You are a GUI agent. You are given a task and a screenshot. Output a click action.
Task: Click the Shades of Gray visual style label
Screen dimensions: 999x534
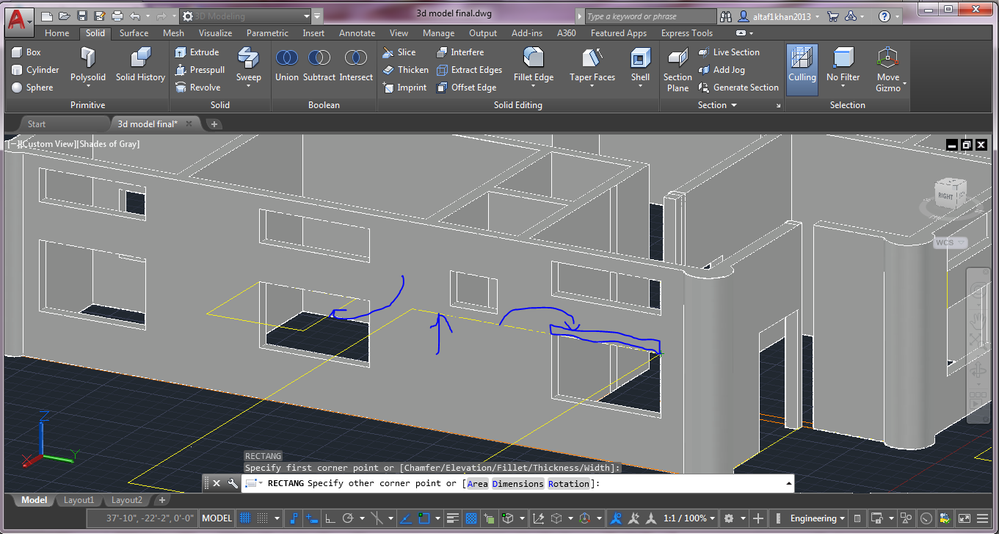point(108,144)
